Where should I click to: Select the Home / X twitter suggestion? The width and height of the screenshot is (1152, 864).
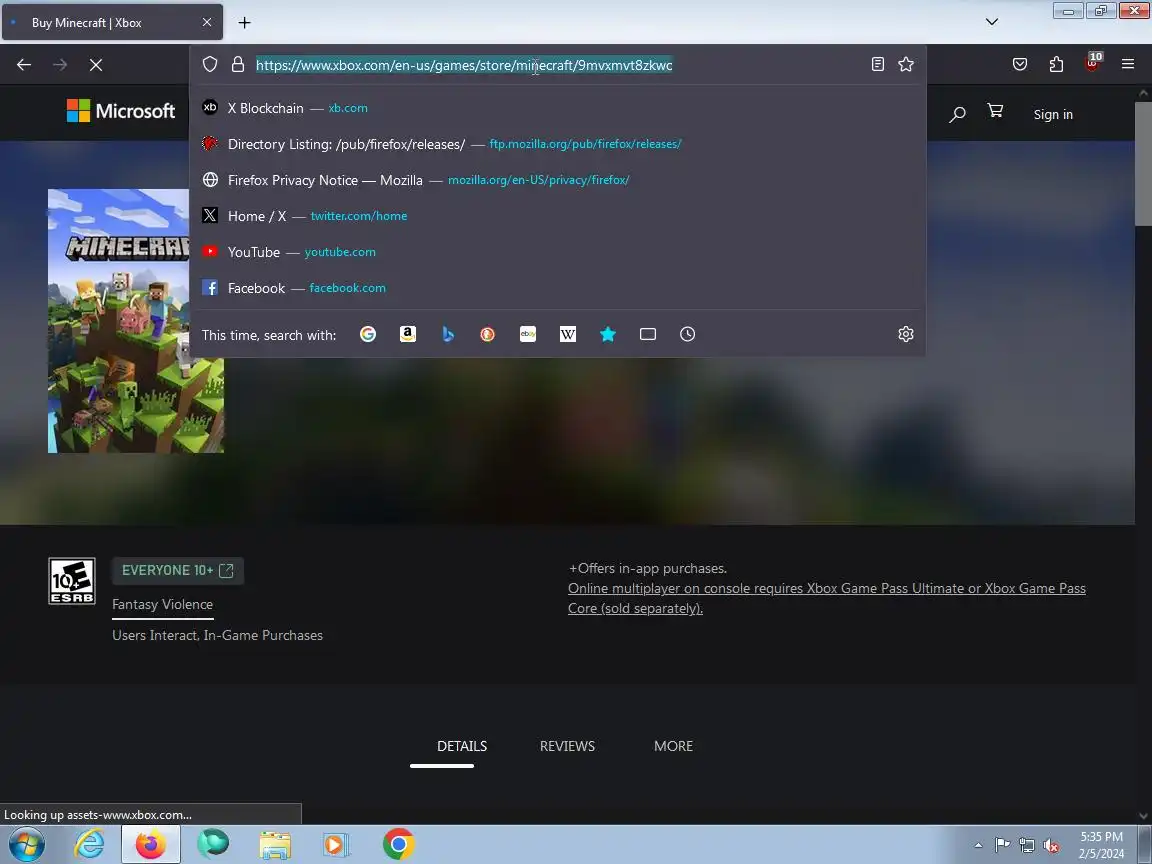tap(558, 216)
